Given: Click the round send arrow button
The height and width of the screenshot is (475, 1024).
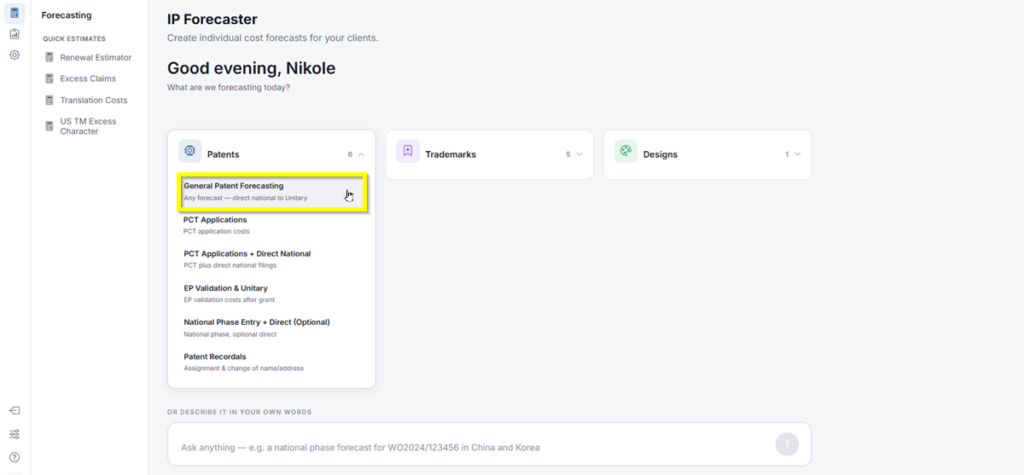Looking at the screenshot, I should click(787, 444).
